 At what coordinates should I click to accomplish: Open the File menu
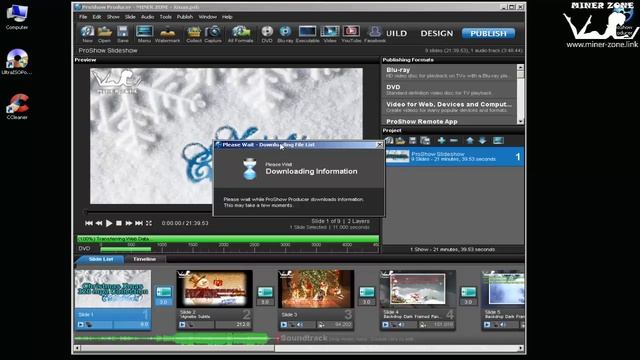click(x=83, y=17)
